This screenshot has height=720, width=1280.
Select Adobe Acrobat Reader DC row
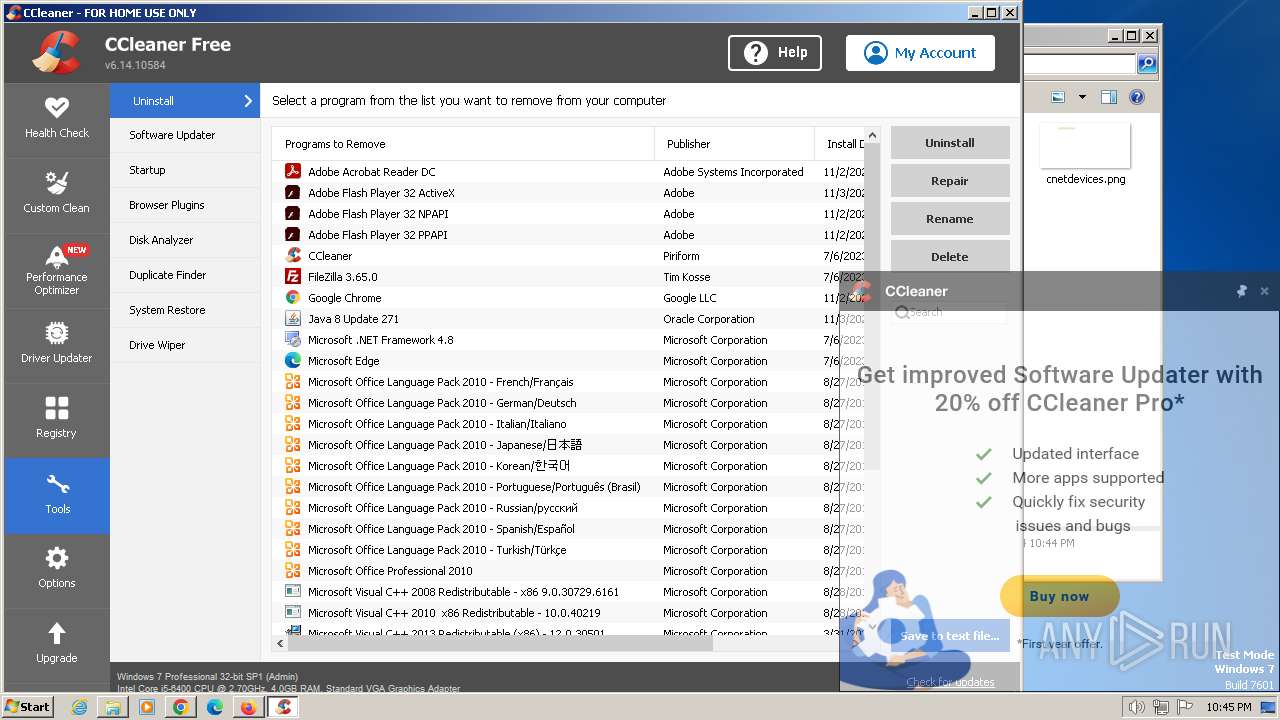click(x=570, y=172)
